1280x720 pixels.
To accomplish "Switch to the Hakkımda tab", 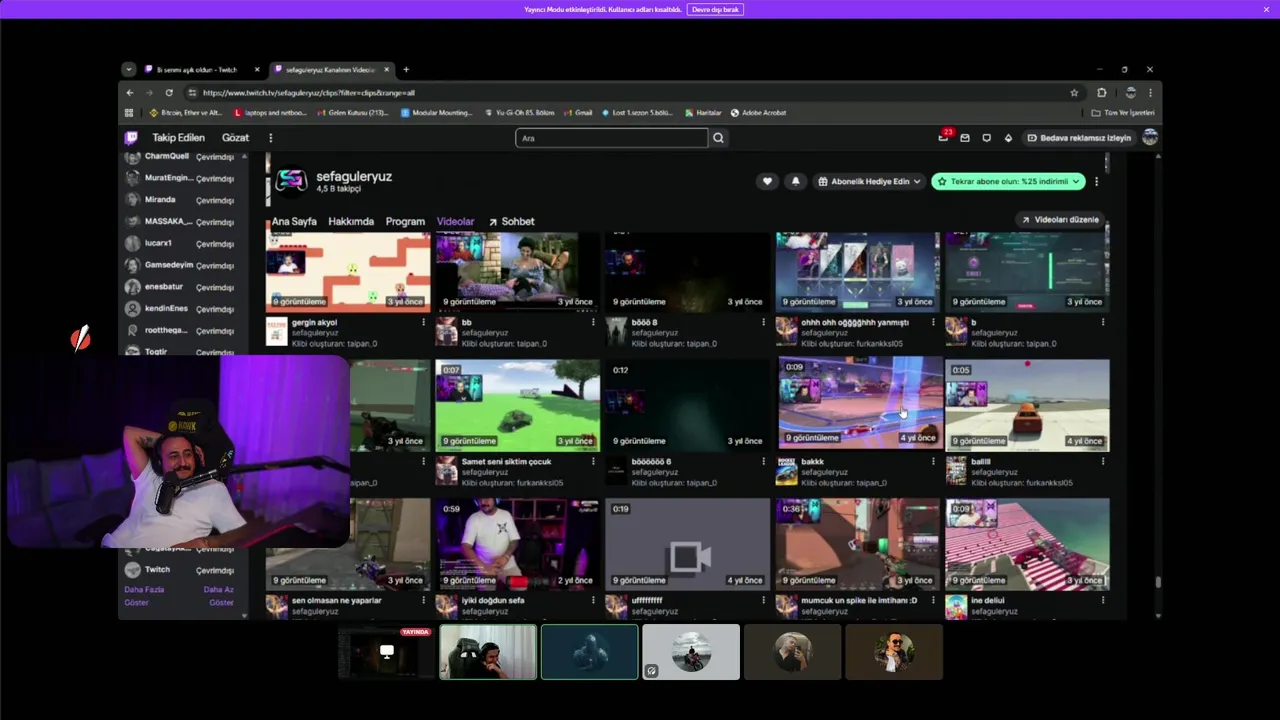I will pos(351,221).
